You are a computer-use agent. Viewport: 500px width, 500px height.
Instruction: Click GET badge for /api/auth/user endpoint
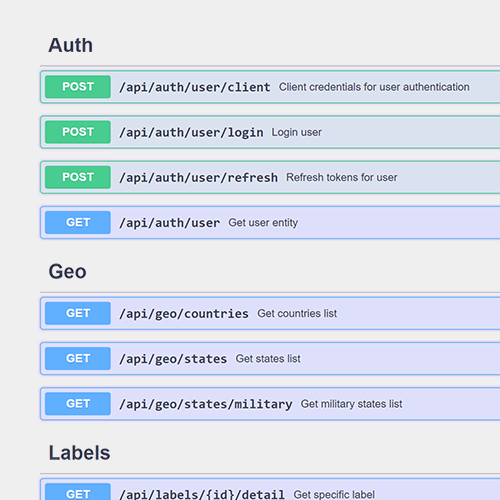tap(78, 222)
